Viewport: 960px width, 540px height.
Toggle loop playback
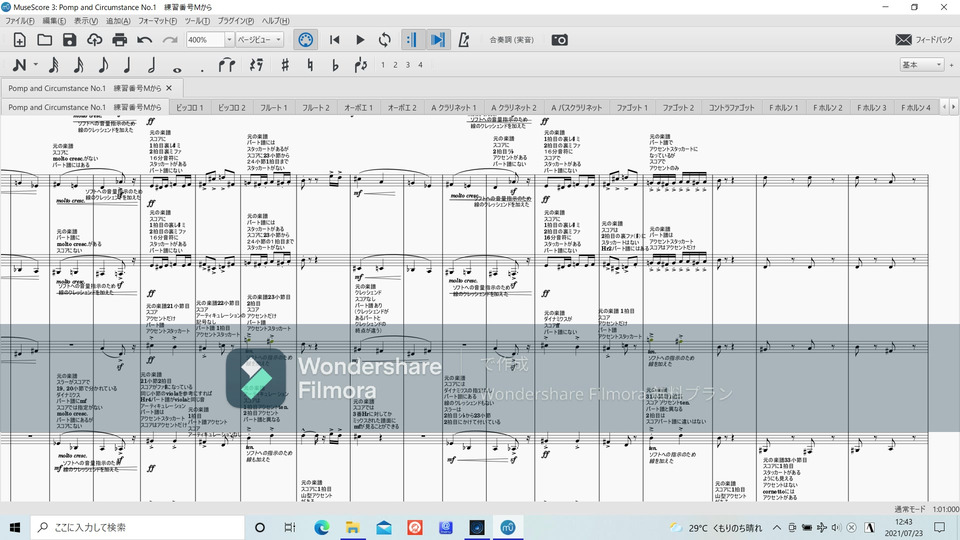pyautogui.click(x=384, y=40)
